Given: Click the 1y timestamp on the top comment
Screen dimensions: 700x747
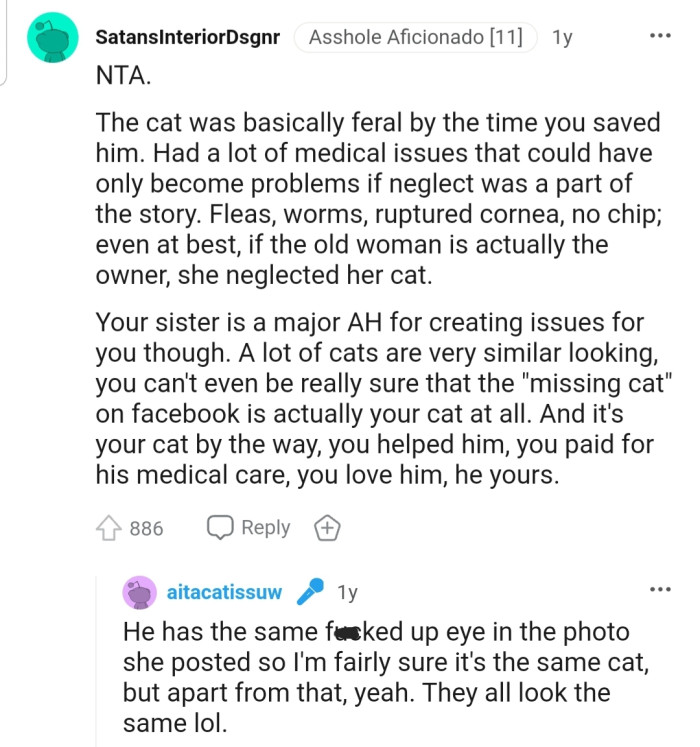Looking at the screenshot, I should (562, 38).
